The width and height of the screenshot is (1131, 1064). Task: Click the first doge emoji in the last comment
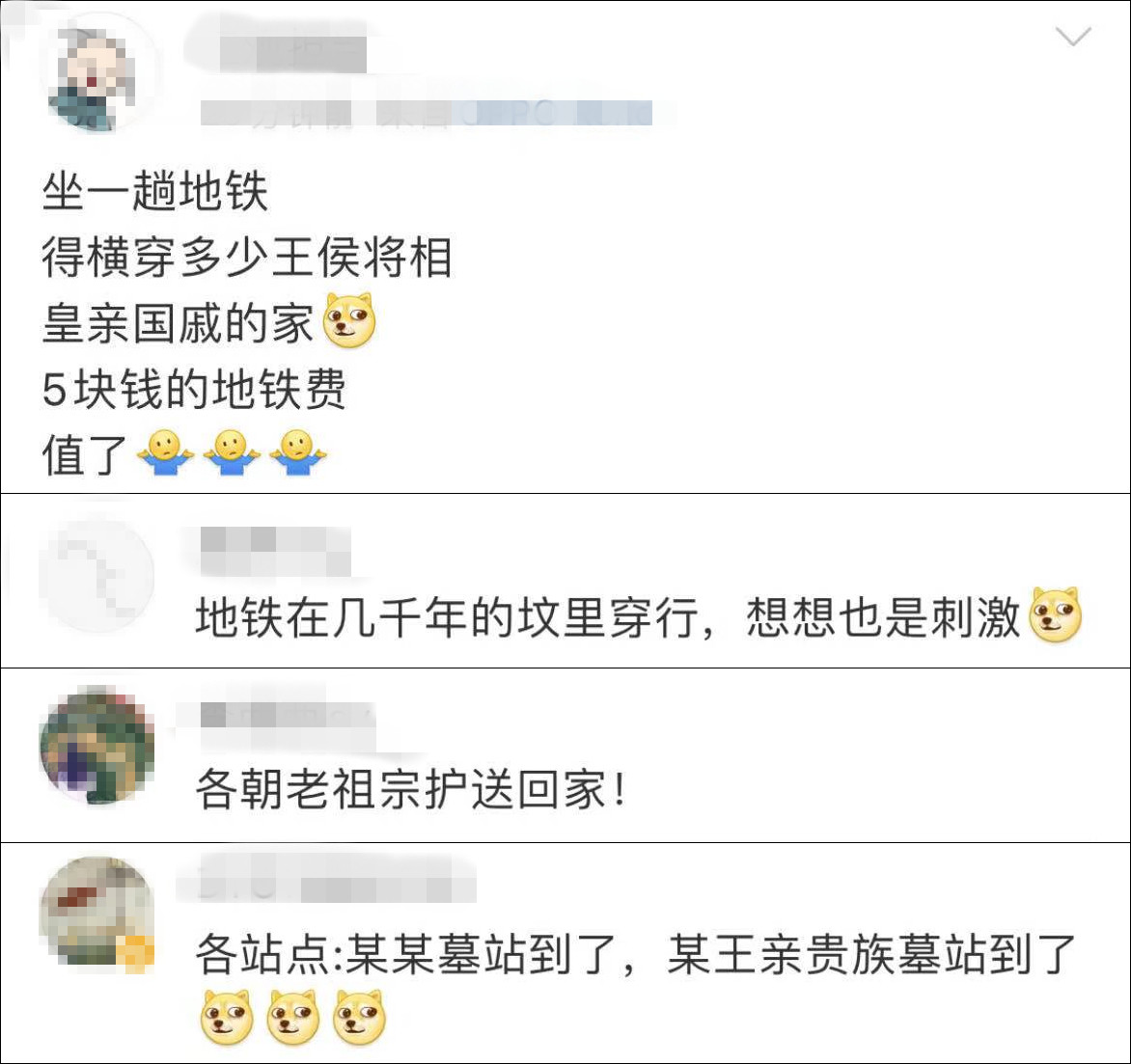click(x=227, y=1017)
